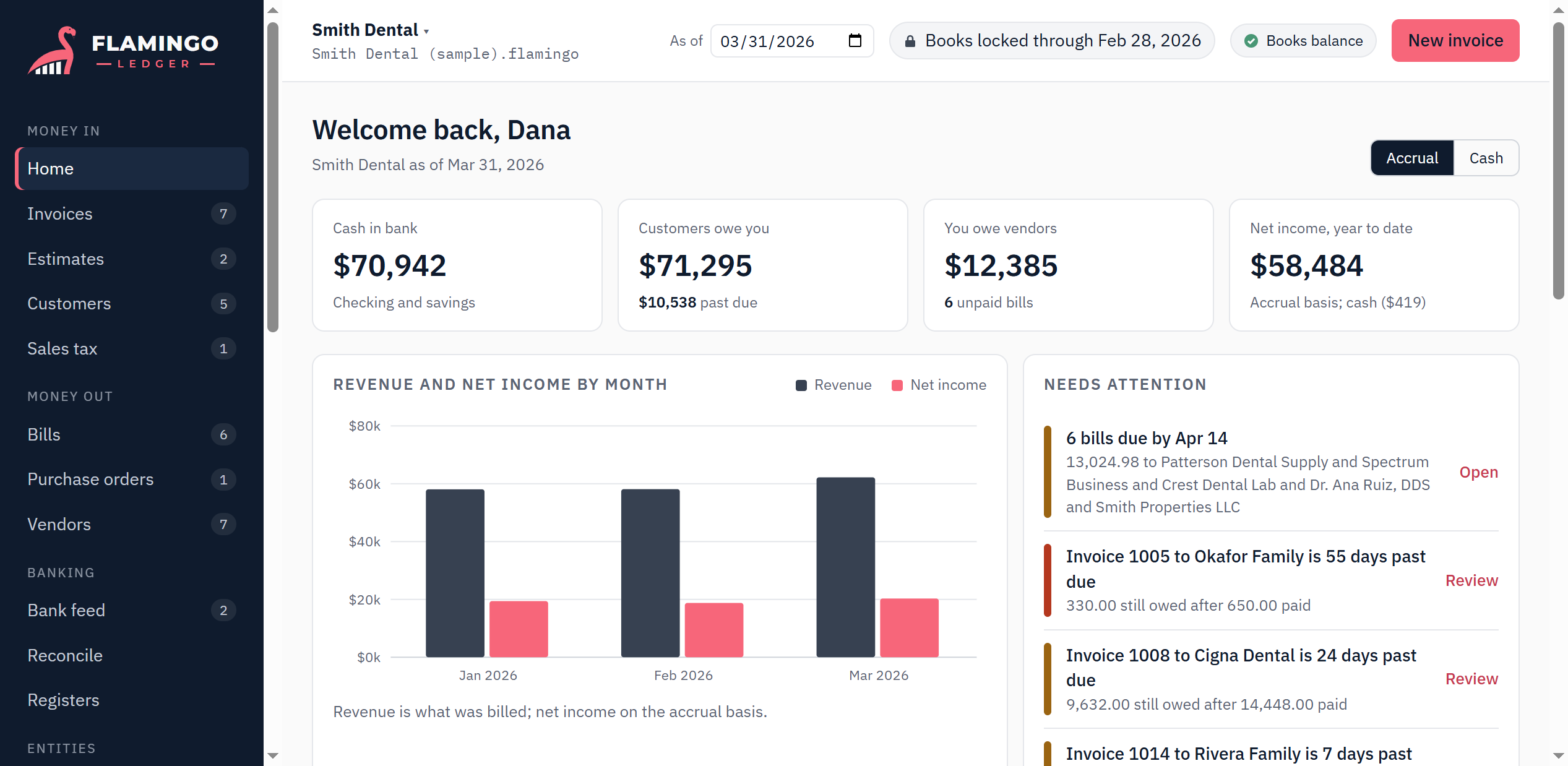Screen dimensions: 1568x766
Task: Open Bills in the sidebar
Action: pos(132,434)
